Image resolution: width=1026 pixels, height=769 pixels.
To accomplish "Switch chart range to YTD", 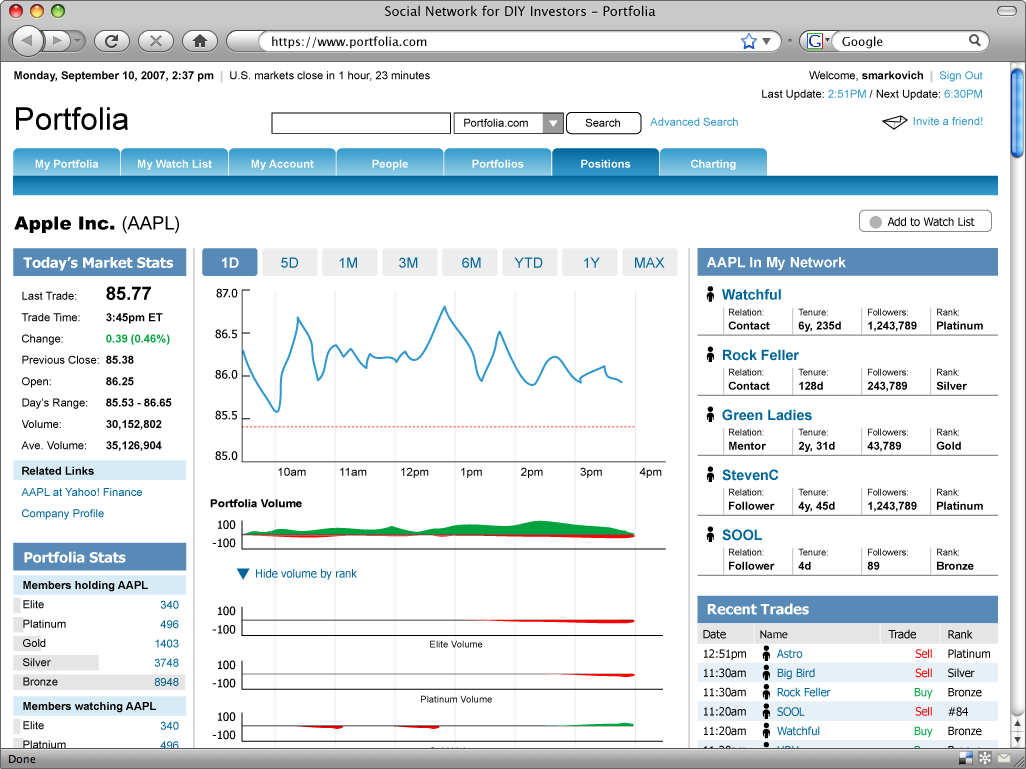I will [x=528, y=263].
